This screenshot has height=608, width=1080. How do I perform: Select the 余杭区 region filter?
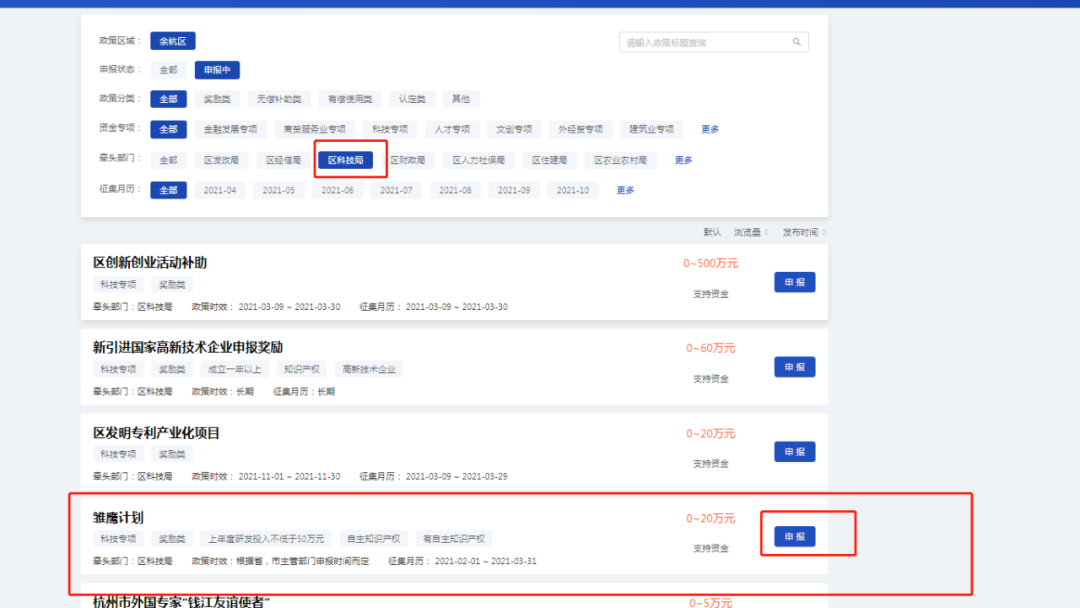[171, 40]
